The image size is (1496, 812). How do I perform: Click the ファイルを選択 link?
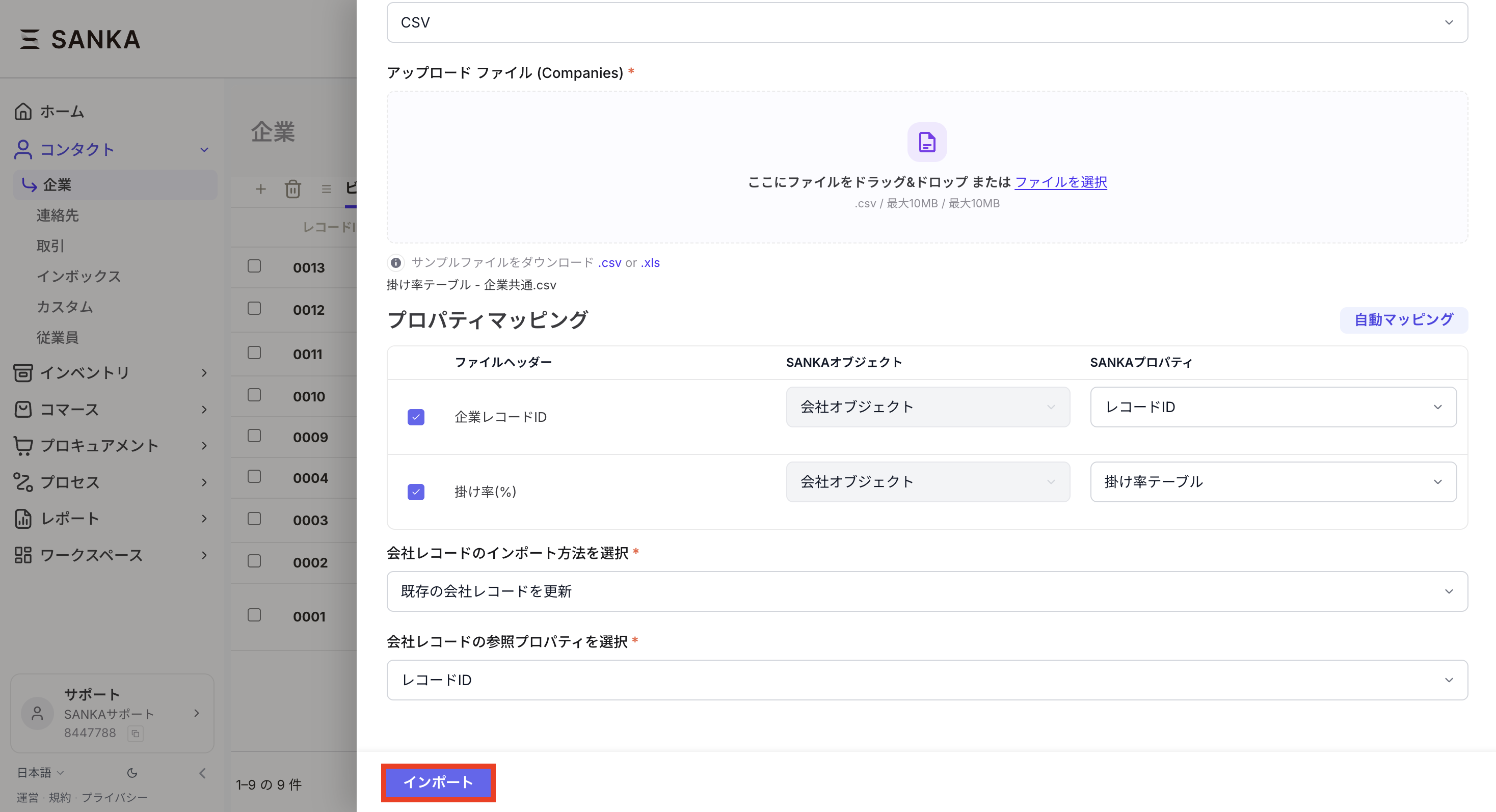pos(1060,182)
